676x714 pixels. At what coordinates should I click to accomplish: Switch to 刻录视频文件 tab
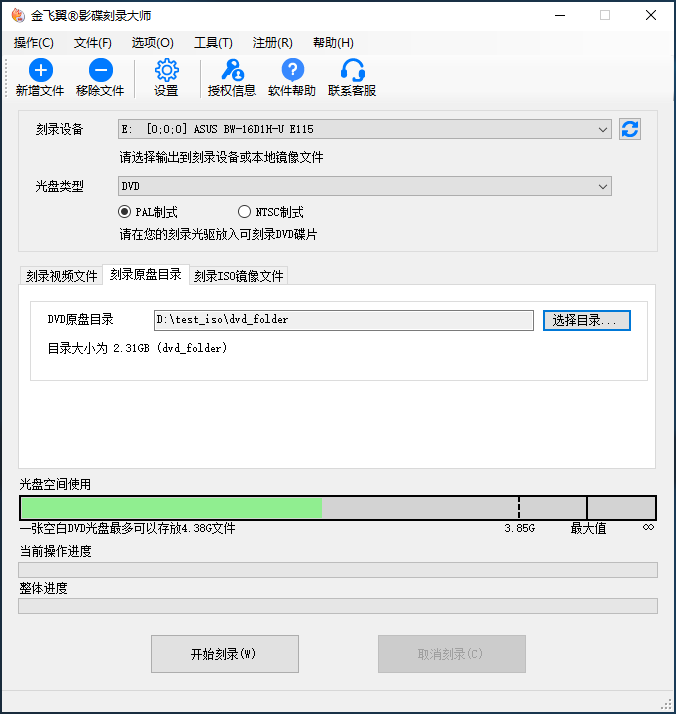click(62, 276)
